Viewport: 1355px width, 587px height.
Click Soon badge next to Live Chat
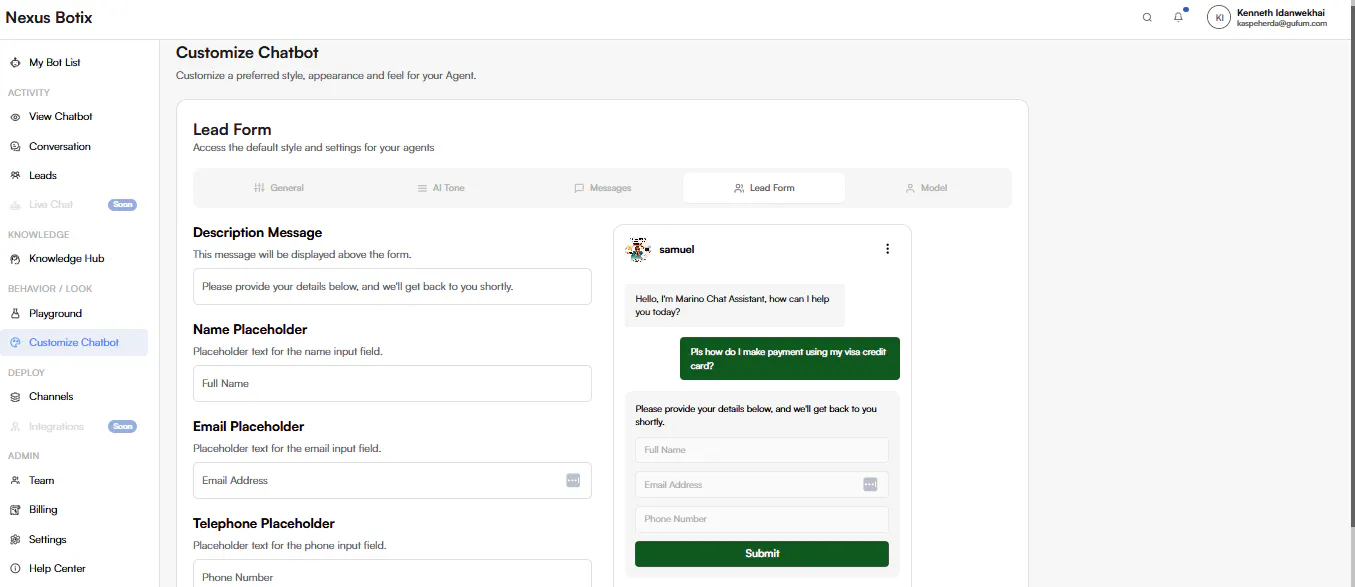[122, 205]
